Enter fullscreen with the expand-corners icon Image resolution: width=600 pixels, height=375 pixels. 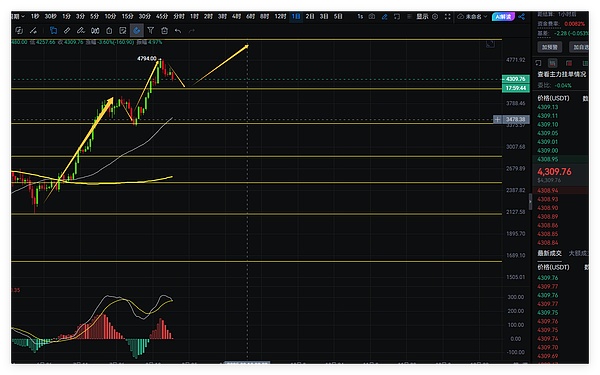pos(447,16)
